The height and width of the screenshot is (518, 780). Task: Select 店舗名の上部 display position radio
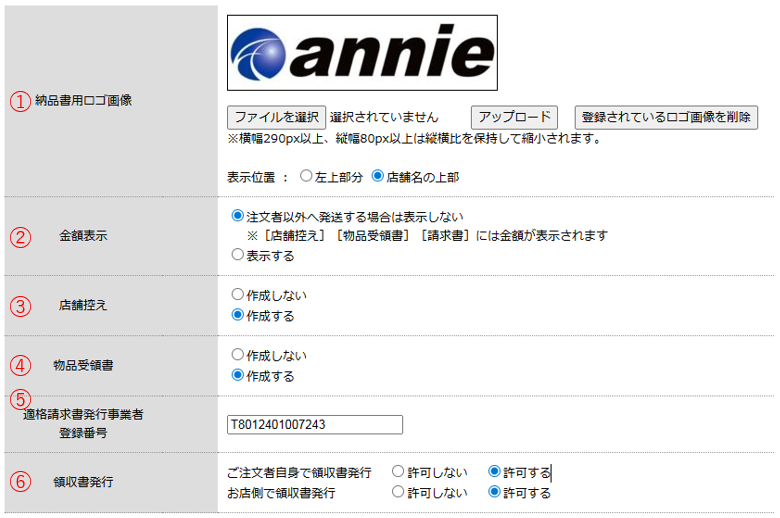(378, 176)
